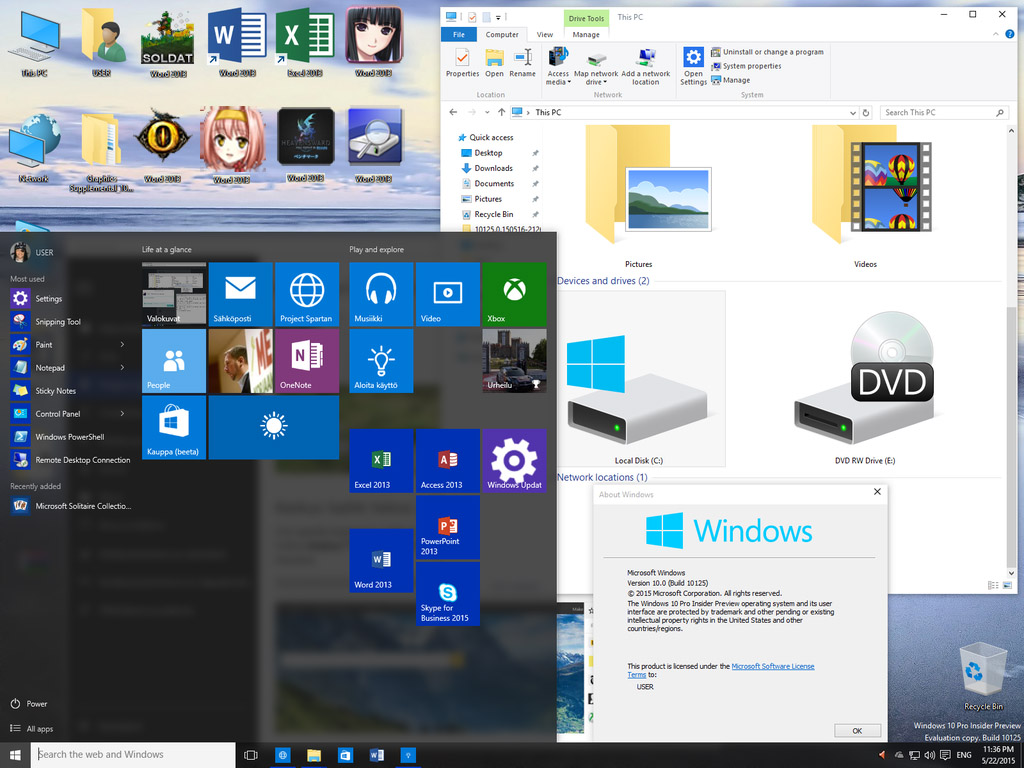Open Microsoft Solitaire Collection
Image resolution: width=1024 pixels, height=768 pixels.
[x=71, y=506]
